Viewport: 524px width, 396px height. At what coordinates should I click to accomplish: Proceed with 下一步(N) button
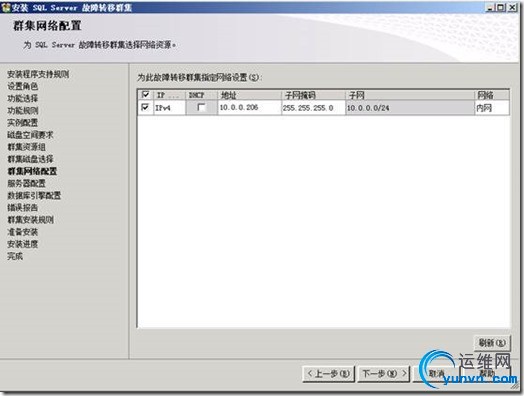click(384, 374)
